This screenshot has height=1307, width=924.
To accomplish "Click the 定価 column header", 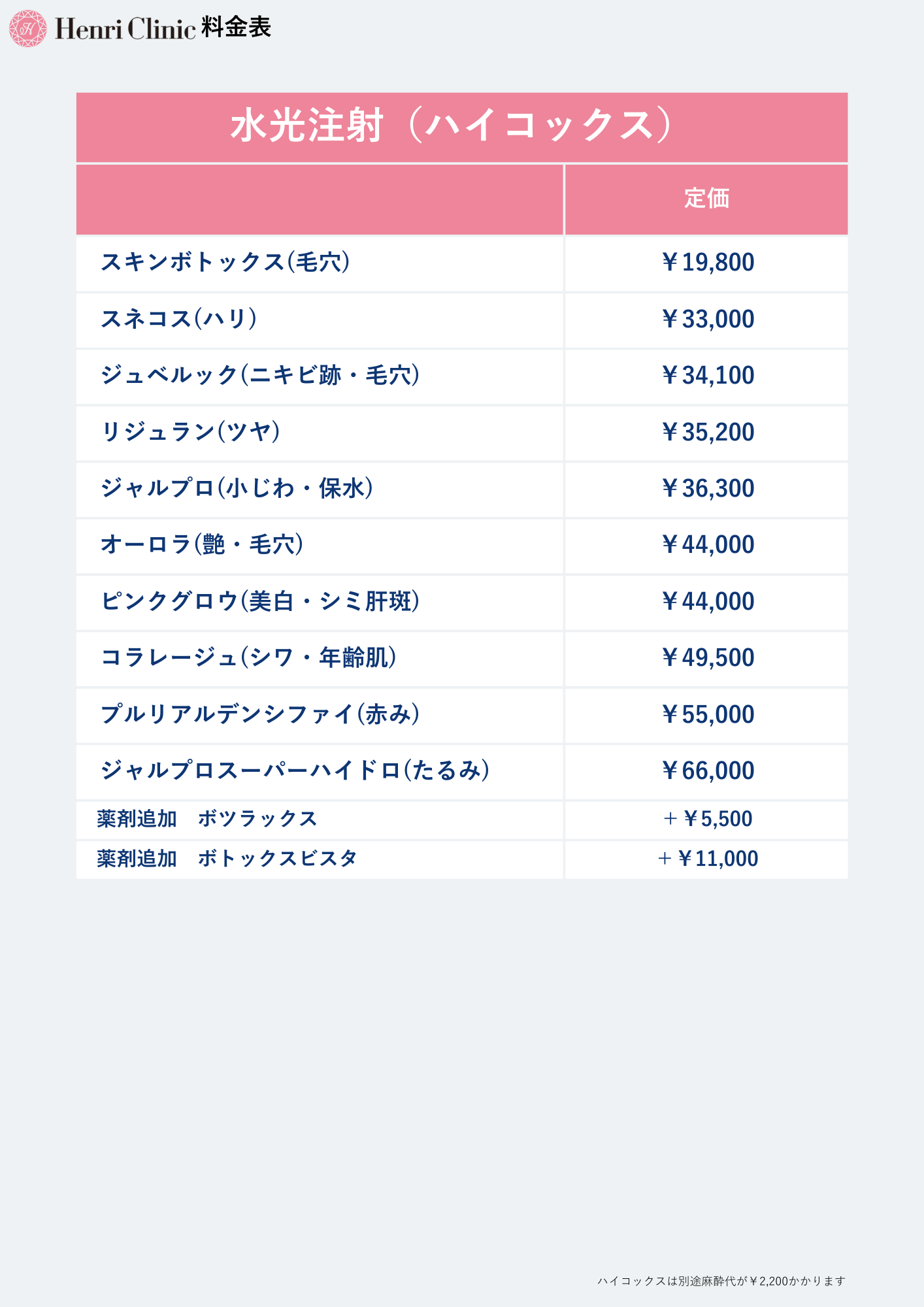I will tap(706, 199).
